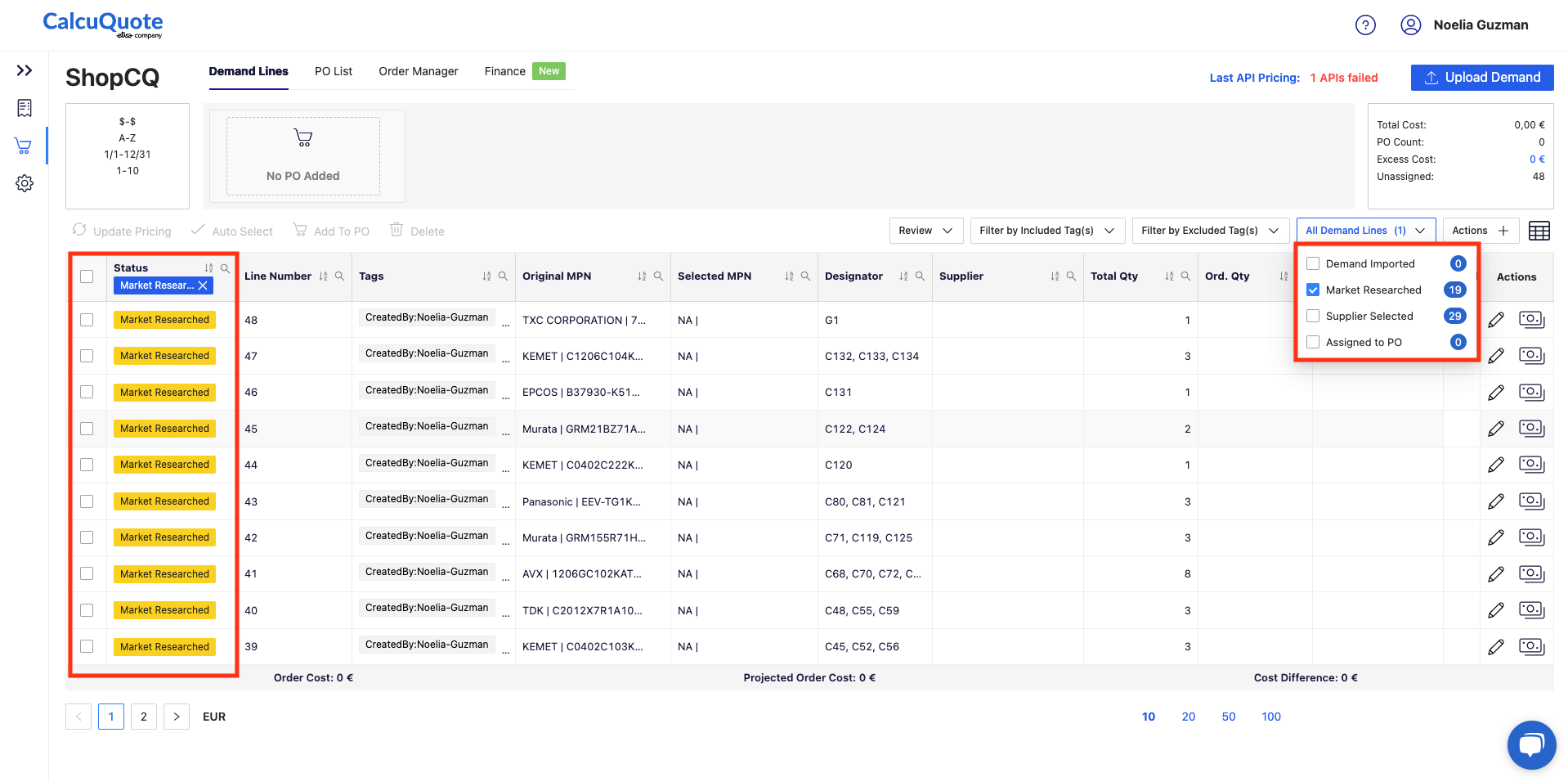Show 20 rows per page
Image resolution: width=1568 pixels, height=782 pixels.
click(x=1189, y=717)
